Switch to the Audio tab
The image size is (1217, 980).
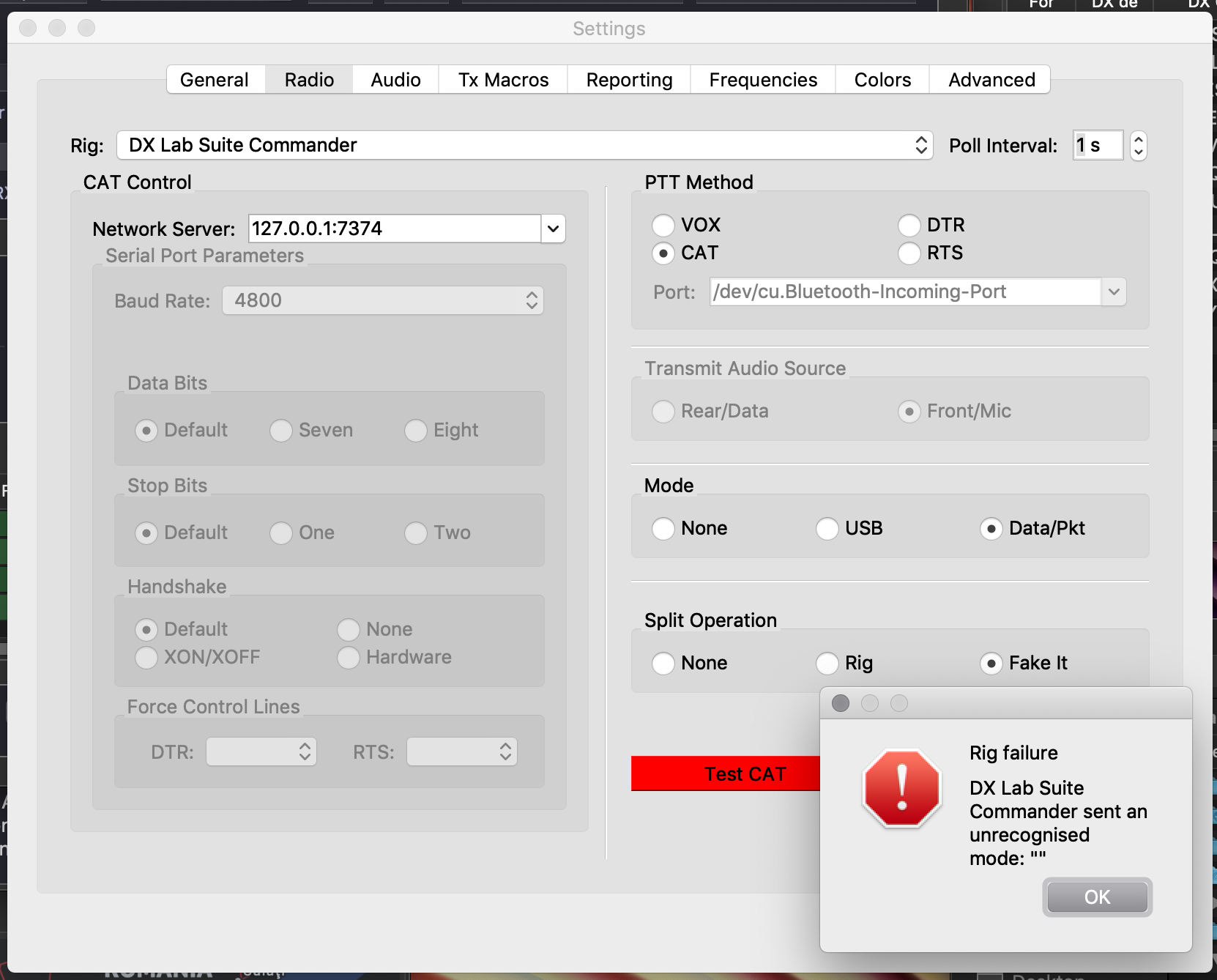tap(395, 80)
